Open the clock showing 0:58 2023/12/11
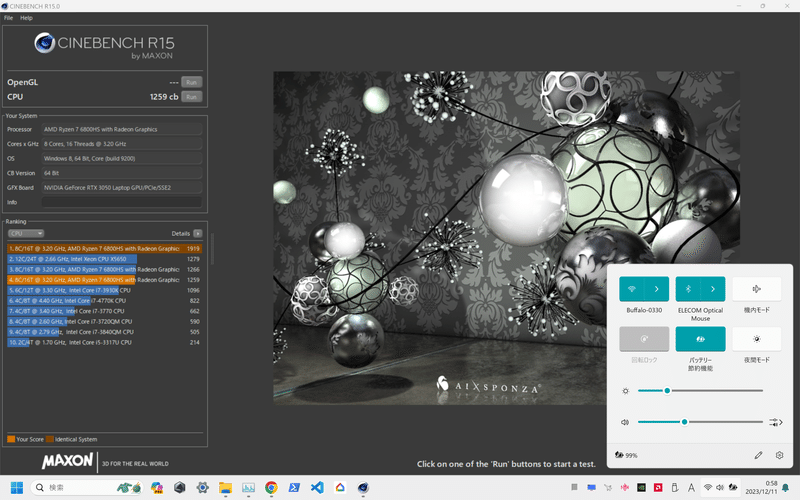The image size is (800, 500). pos(761,488)
